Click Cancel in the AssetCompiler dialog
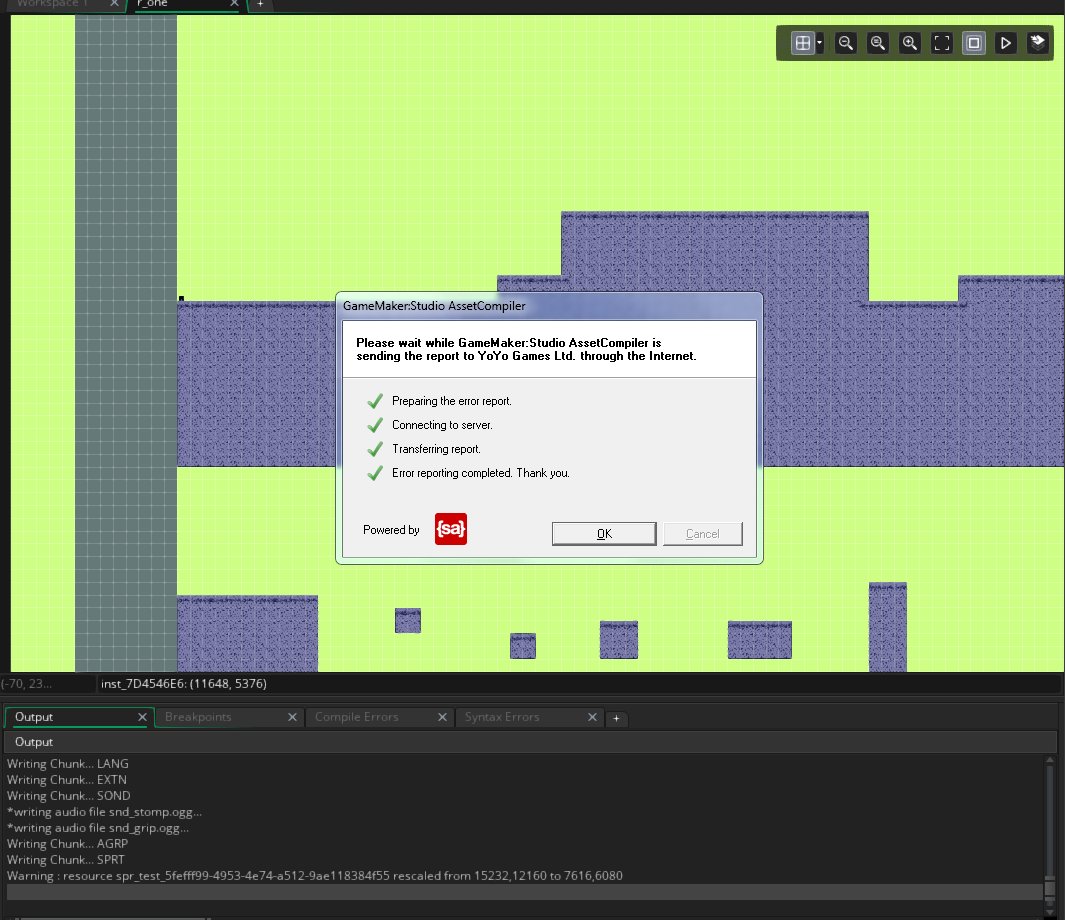This screenshot has width=1065, height=920. (x=702, y=534)
